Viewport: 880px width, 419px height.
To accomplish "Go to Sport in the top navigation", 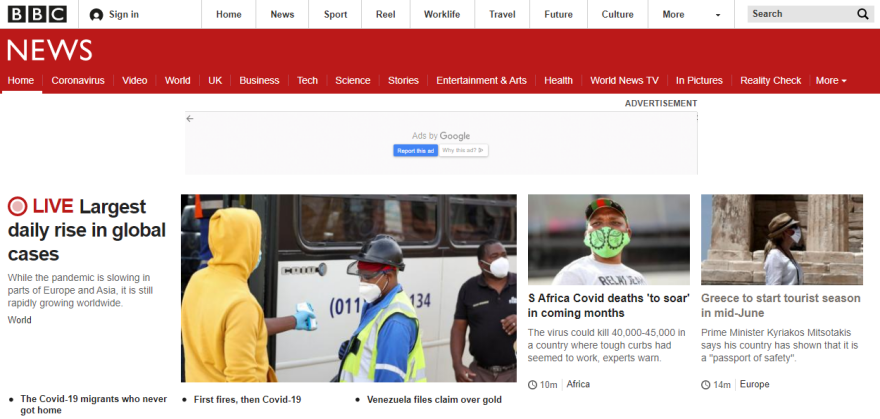I will pyautogui.click(x=336, y=15).
